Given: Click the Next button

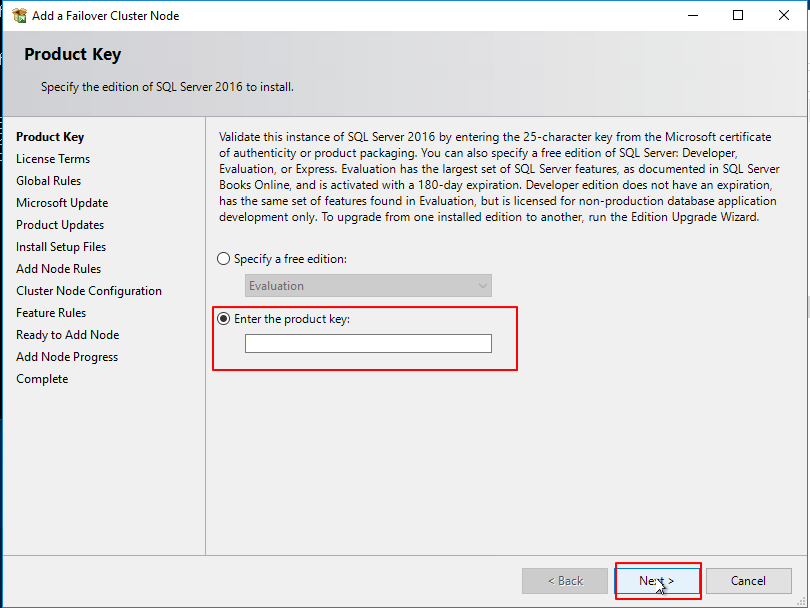Looking at the screenshot, I should (x=658, y=581).
